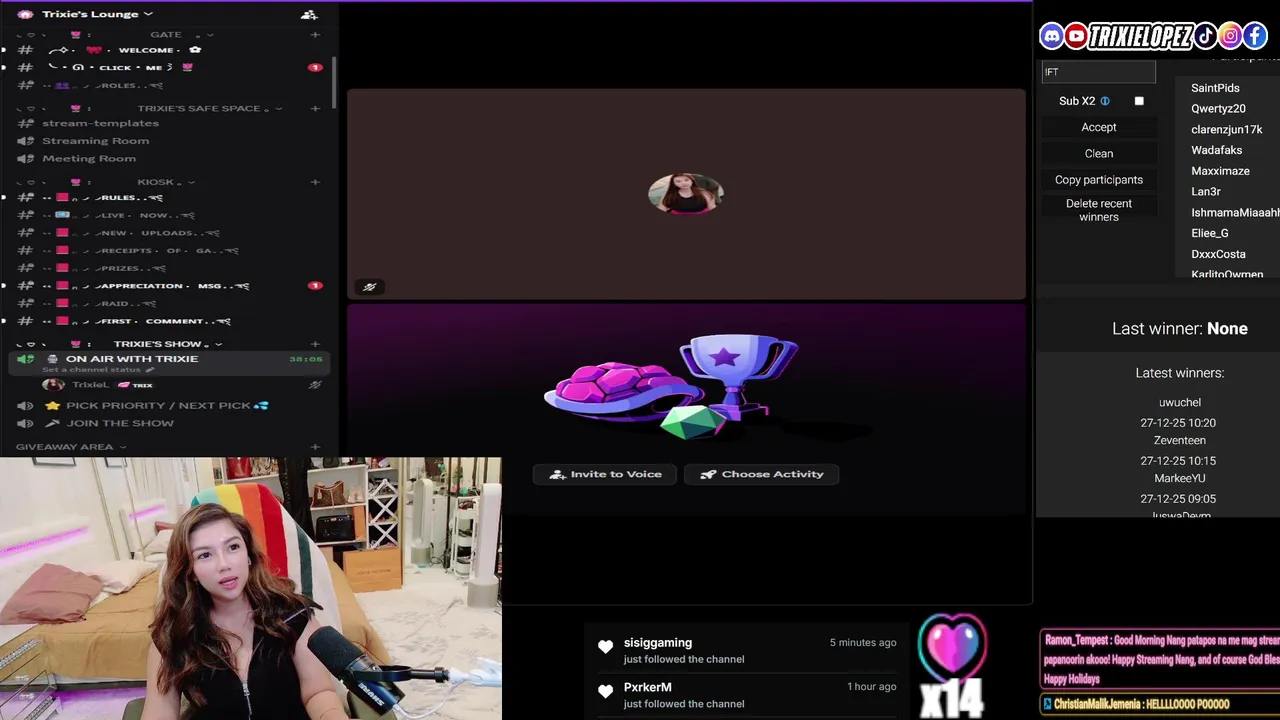Toggle the Sub X2 checkbox
The image size is (1280, 720).
click(x=1139, y=101)
